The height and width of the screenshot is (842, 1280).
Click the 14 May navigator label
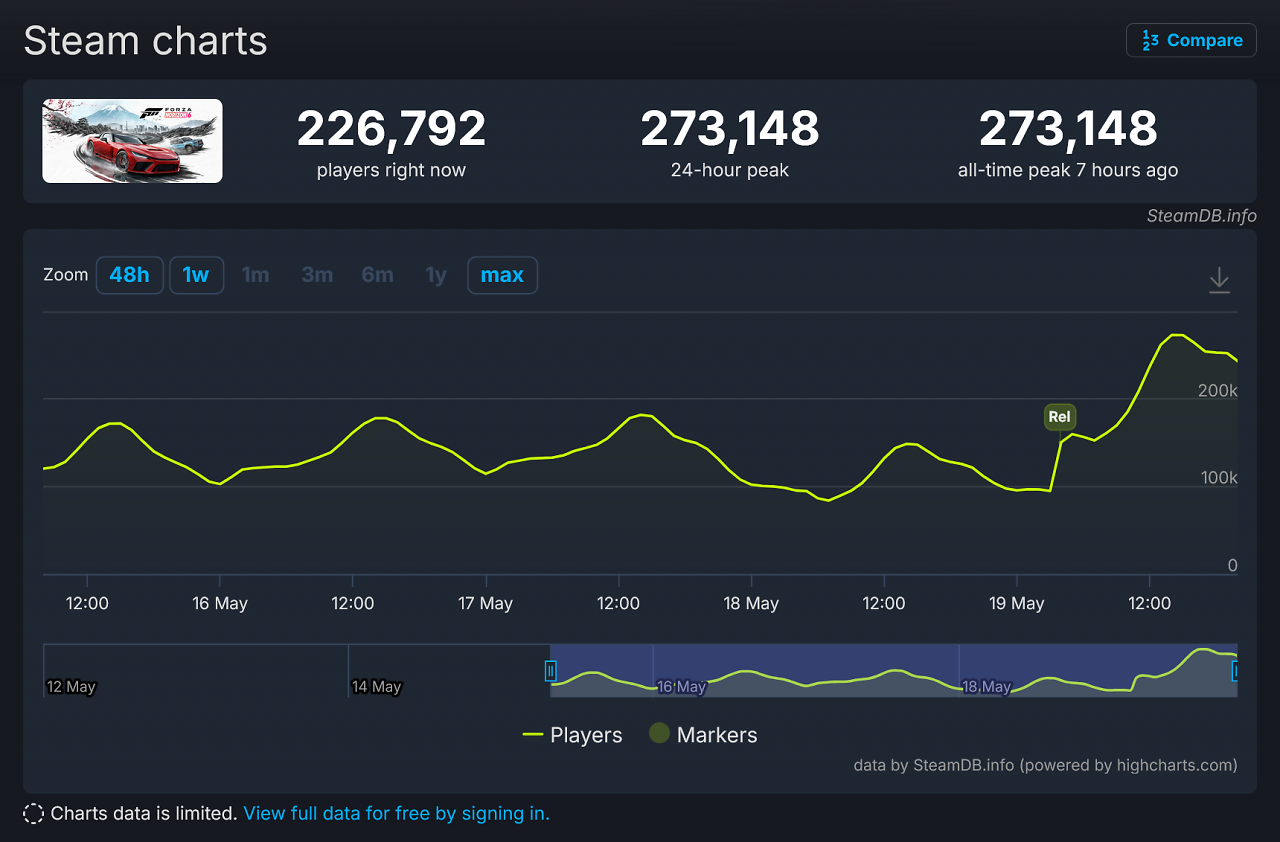pos(376,687)
